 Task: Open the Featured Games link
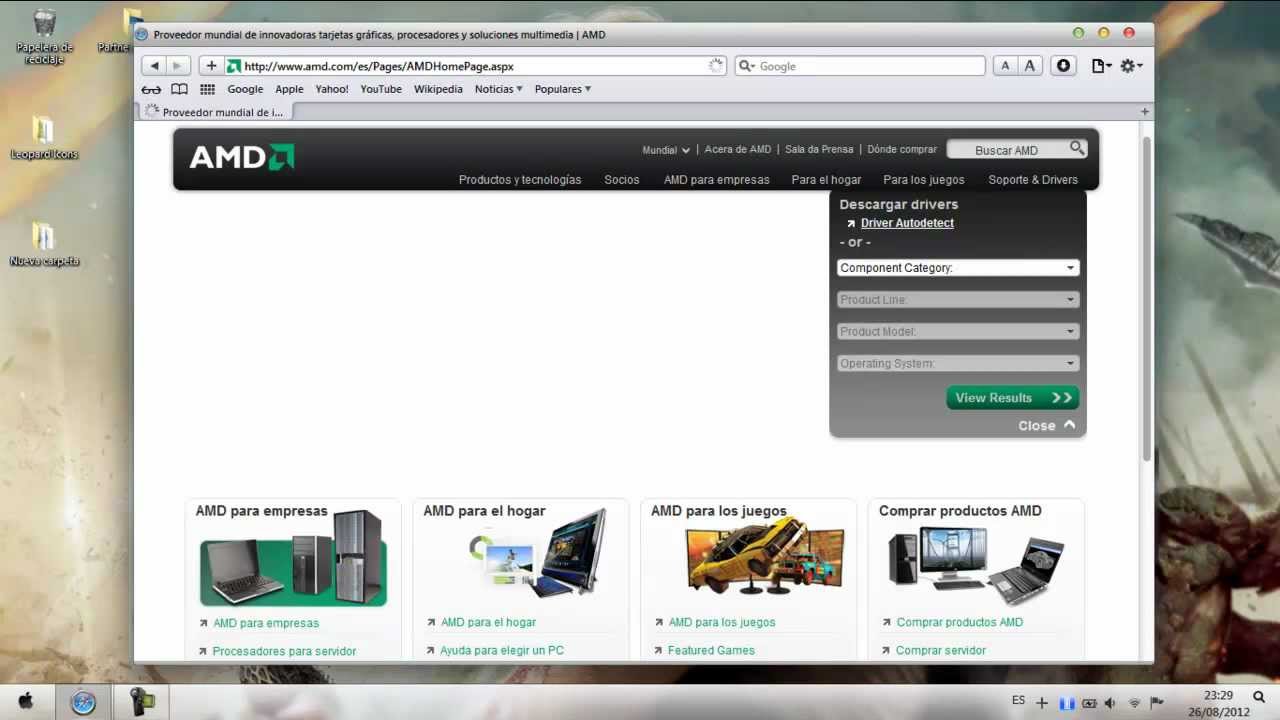[711, 650]
